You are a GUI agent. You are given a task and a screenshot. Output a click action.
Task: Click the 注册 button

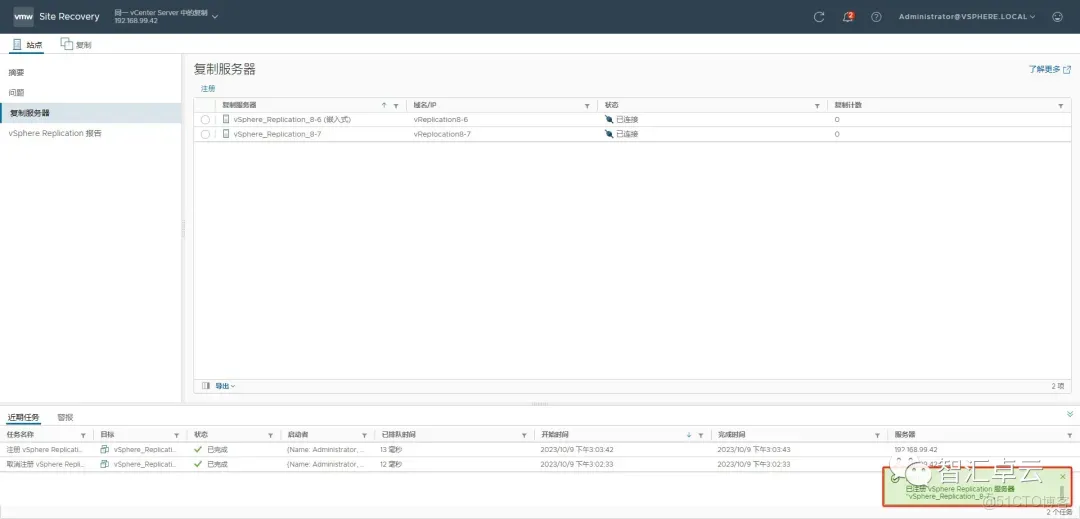pos(208,89)
